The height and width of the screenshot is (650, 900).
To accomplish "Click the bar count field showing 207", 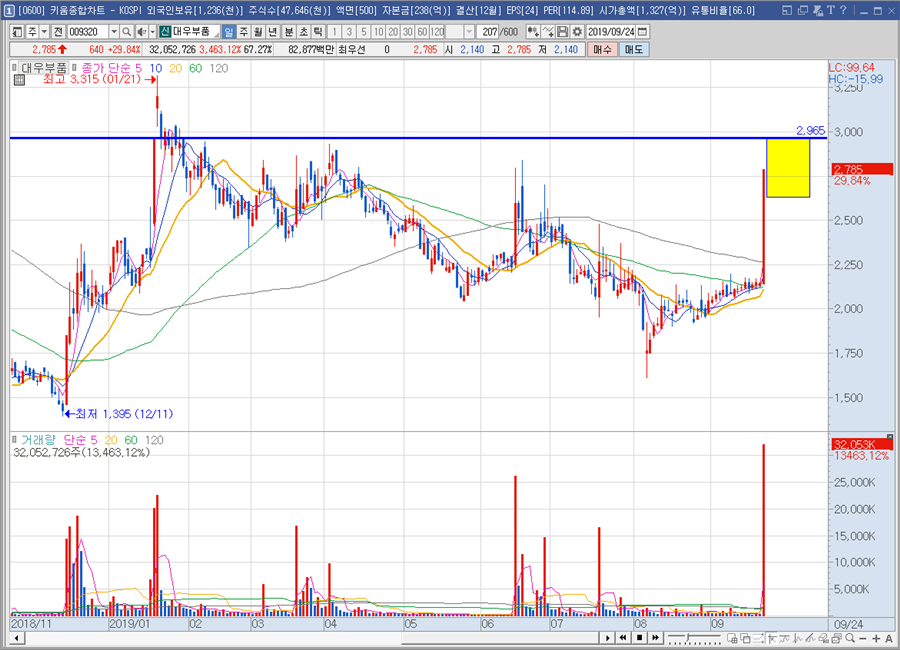I will point(487,32).
